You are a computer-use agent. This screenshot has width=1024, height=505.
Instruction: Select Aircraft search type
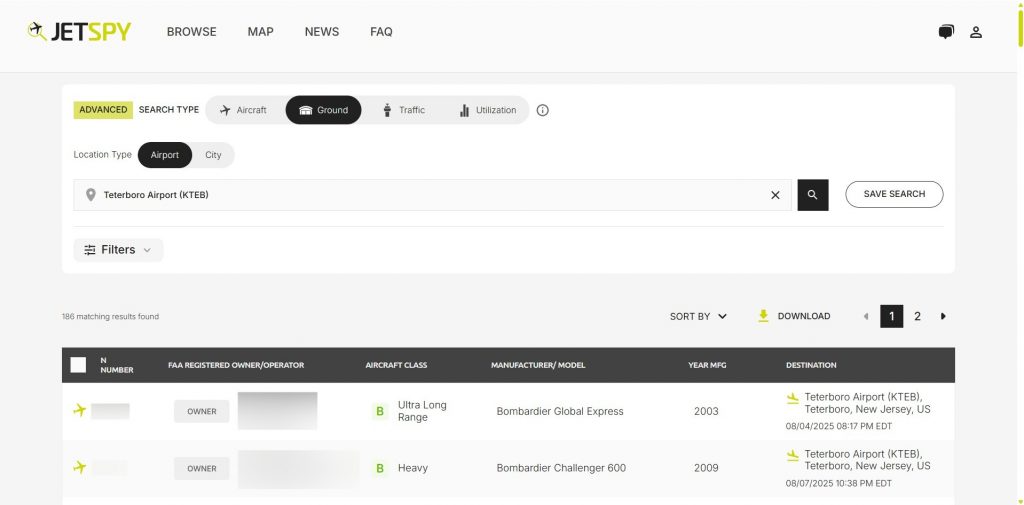(x=244, y=110)
